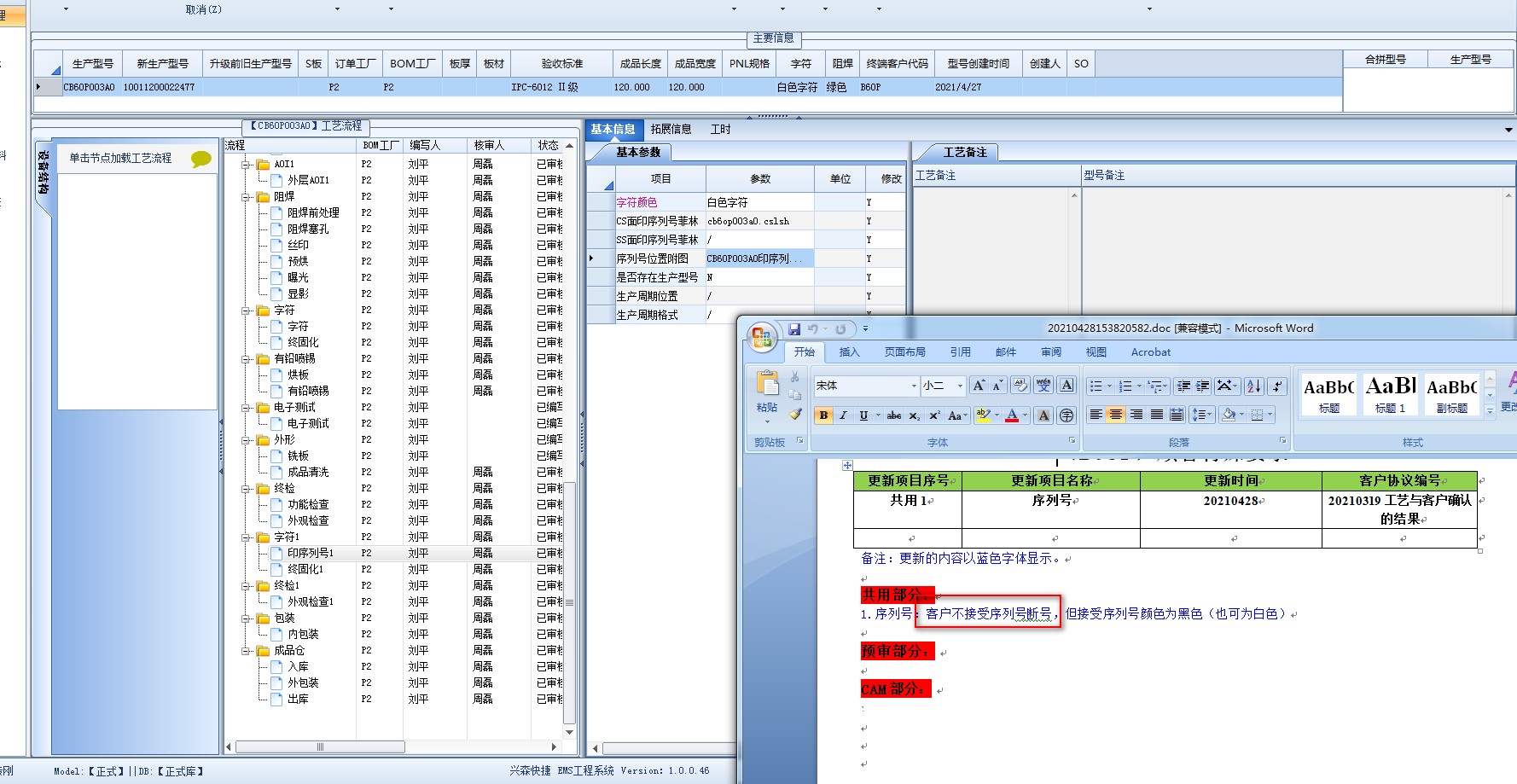This screenshot has height=784, width=1517.
Task: Sort by the 生产型号 column header
Action: click(x=93, y=64)
